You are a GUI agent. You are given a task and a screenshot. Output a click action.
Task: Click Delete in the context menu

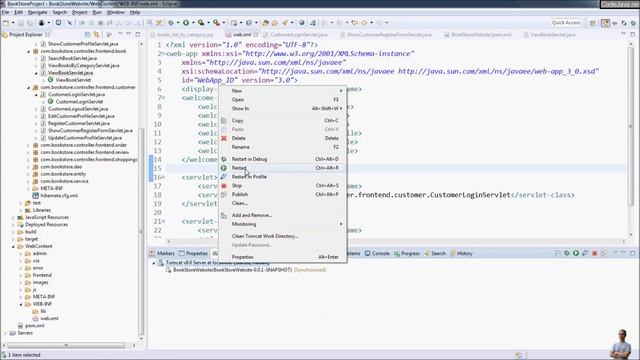point(283,138)
